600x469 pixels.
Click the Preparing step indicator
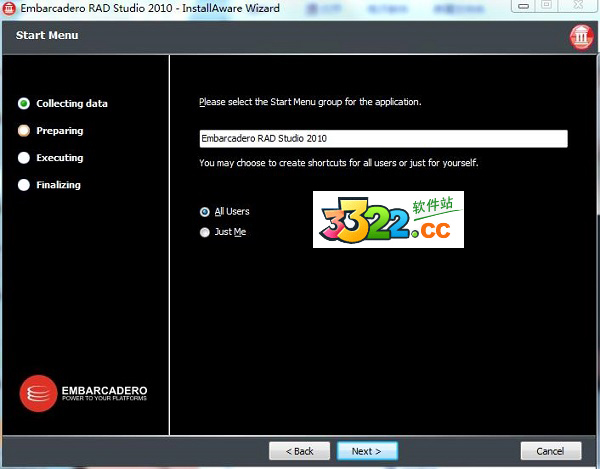coord(24,130)
